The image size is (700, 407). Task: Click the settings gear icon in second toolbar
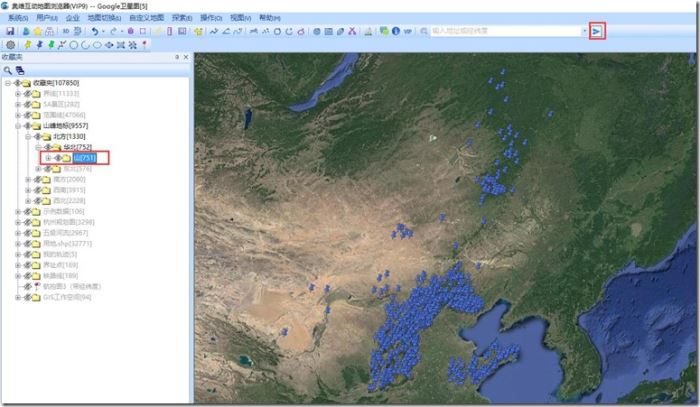10,45
